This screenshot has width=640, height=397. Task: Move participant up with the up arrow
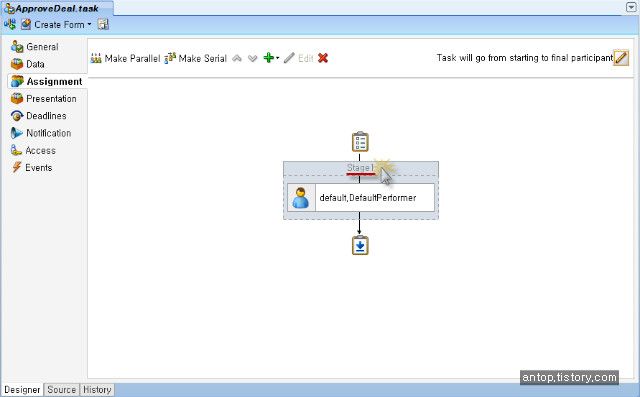click(x=237, y=58)
